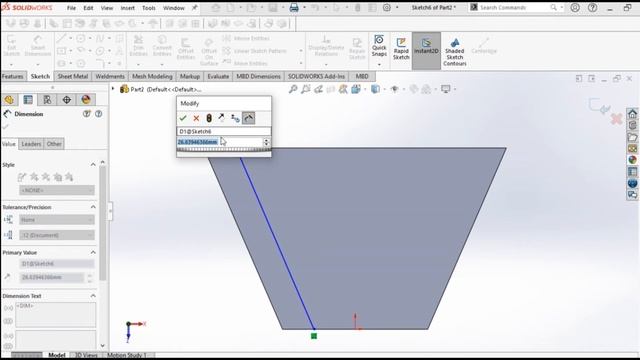Image resolution: width=640 pixels, height=360 pixels.
Task: Toggle the mark for drawing icon in Modify
Action: click(248, 118)
